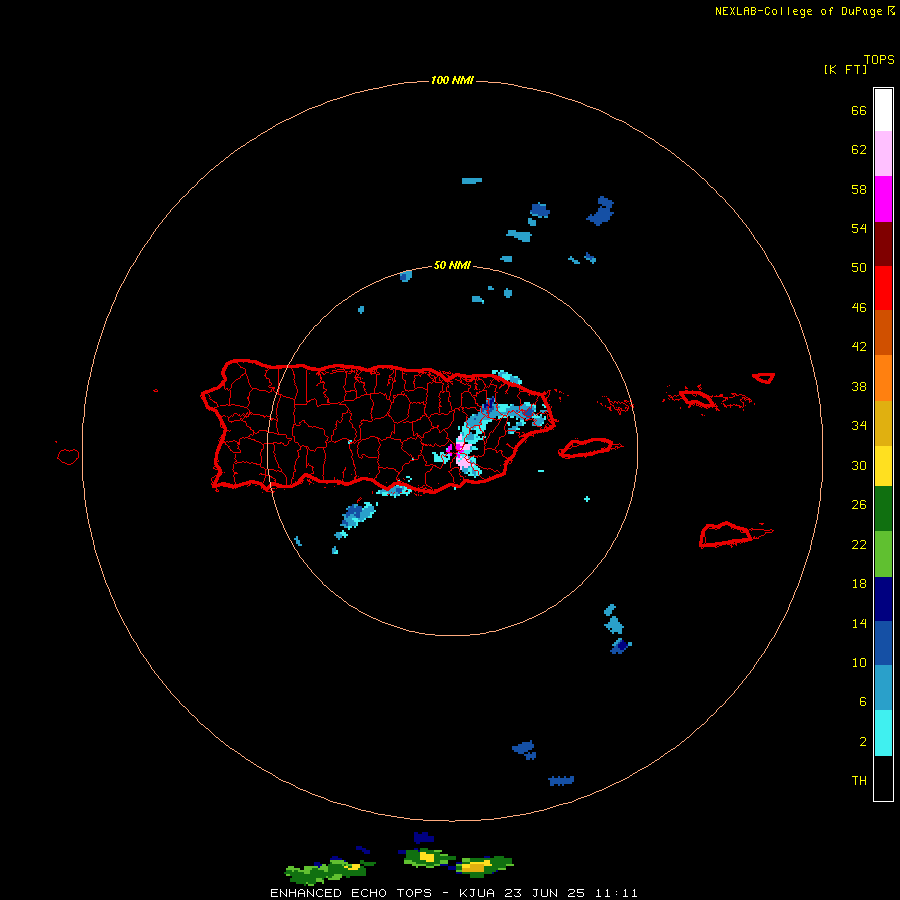Viewport: 900px width, 900px height.
Task: Pick the light green color bar segment
Action: [x=883, y=554]
